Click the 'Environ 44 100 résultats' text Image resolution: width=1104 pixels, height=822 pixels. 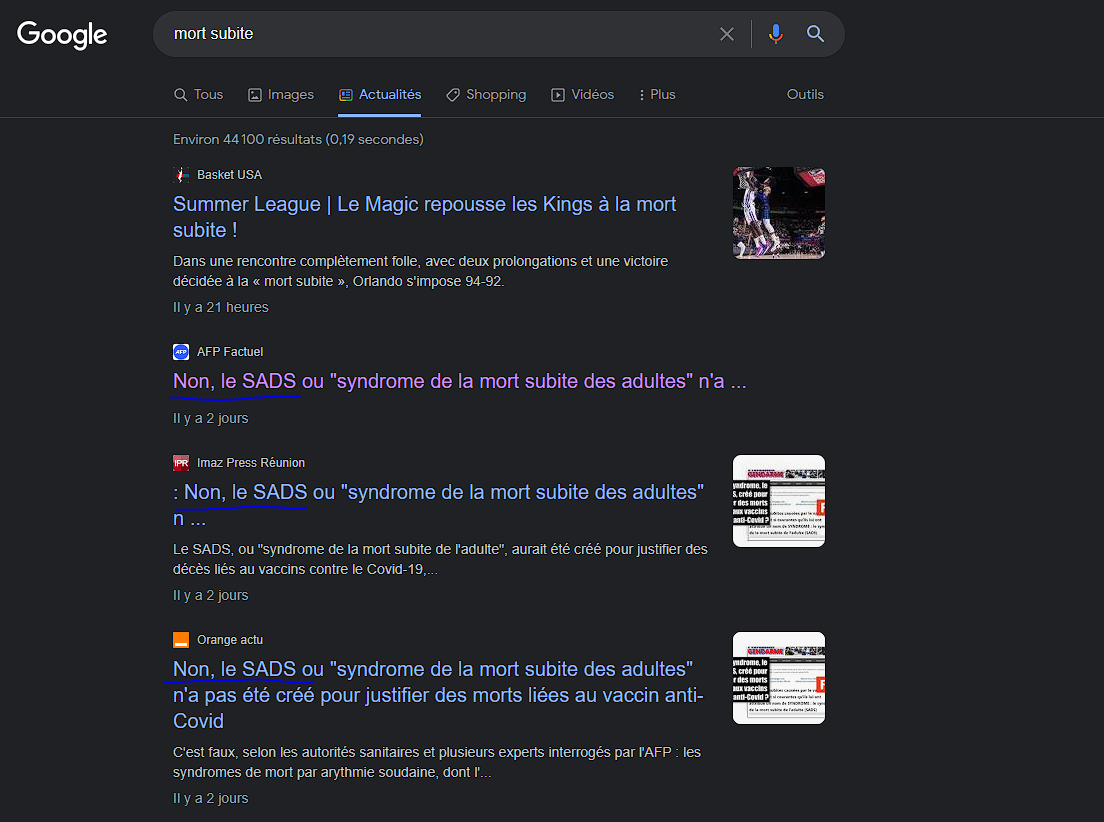299,139
